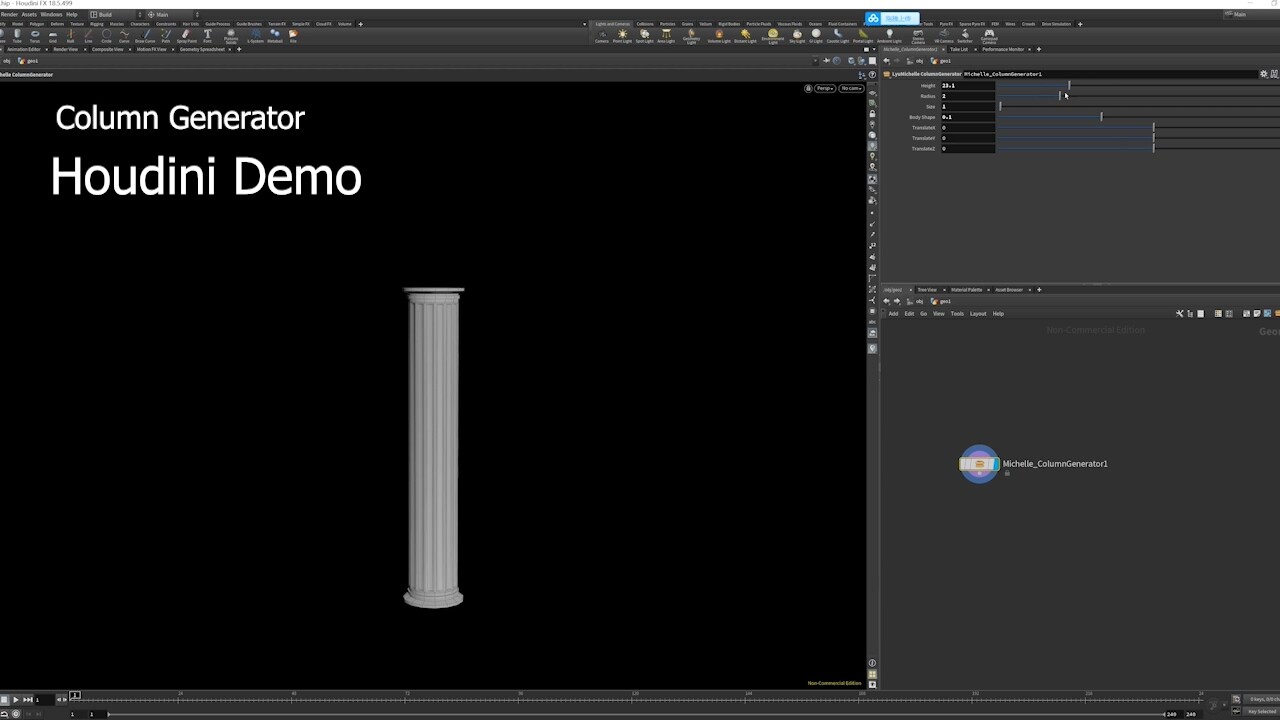Open the Persp viewport view dropdown
This screenshot has height=720, width=1280.
[x=824, y=88]
